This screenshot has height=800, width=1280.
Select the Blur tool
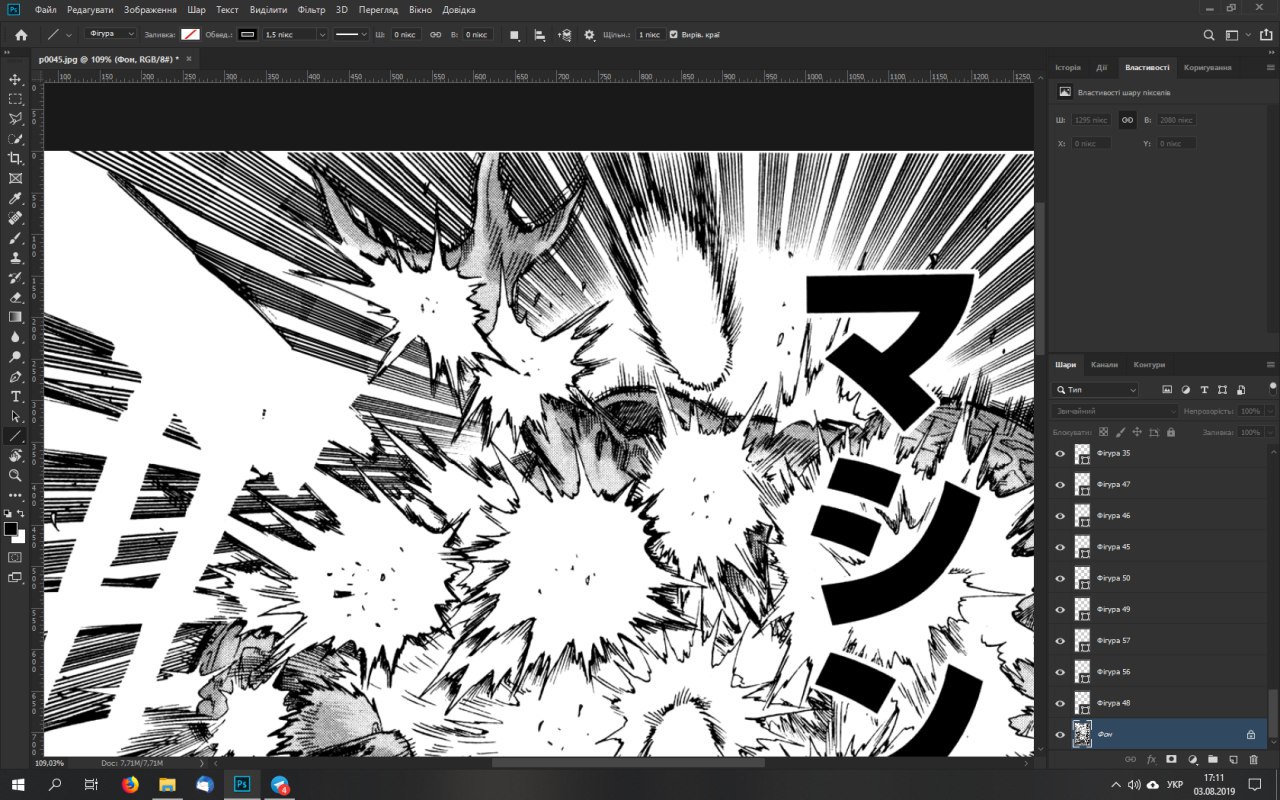[15, 337]
